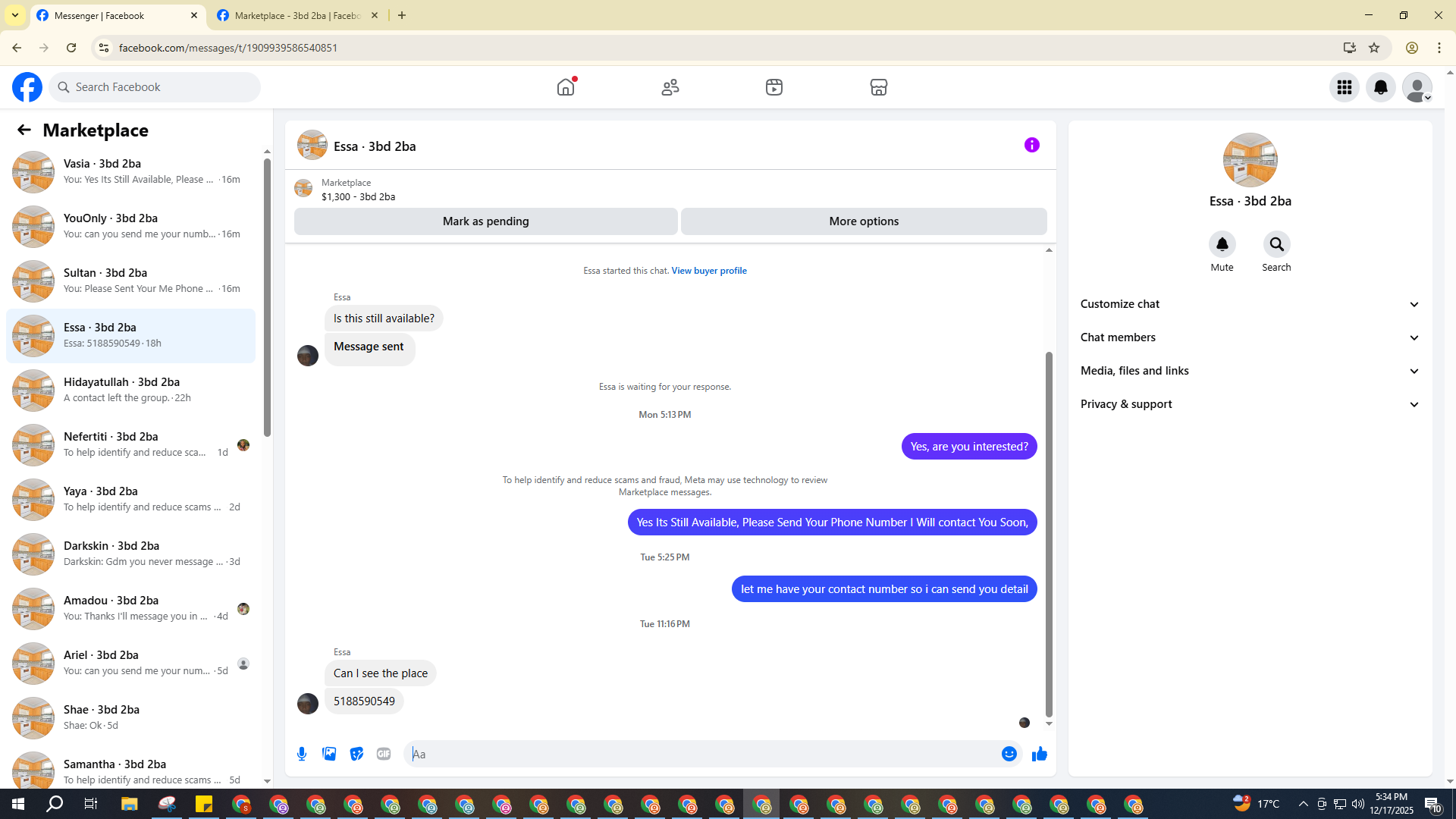Open the attach photo icon
Screen dimensions: 1456x819
pyautogui.click(x=329, y=754)
